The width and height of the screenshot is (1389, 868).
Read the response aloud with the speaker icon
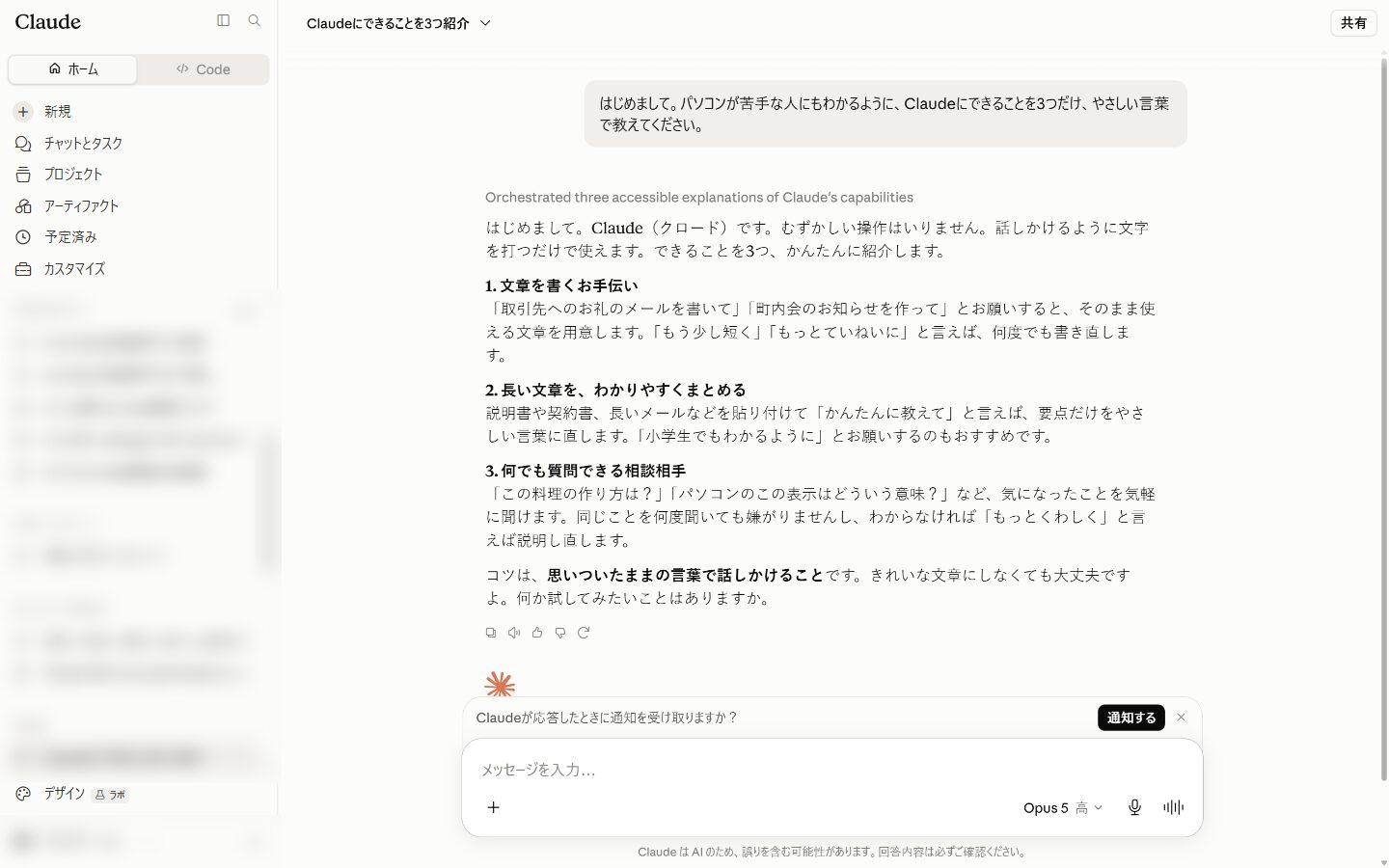click(x=514, y=633)
